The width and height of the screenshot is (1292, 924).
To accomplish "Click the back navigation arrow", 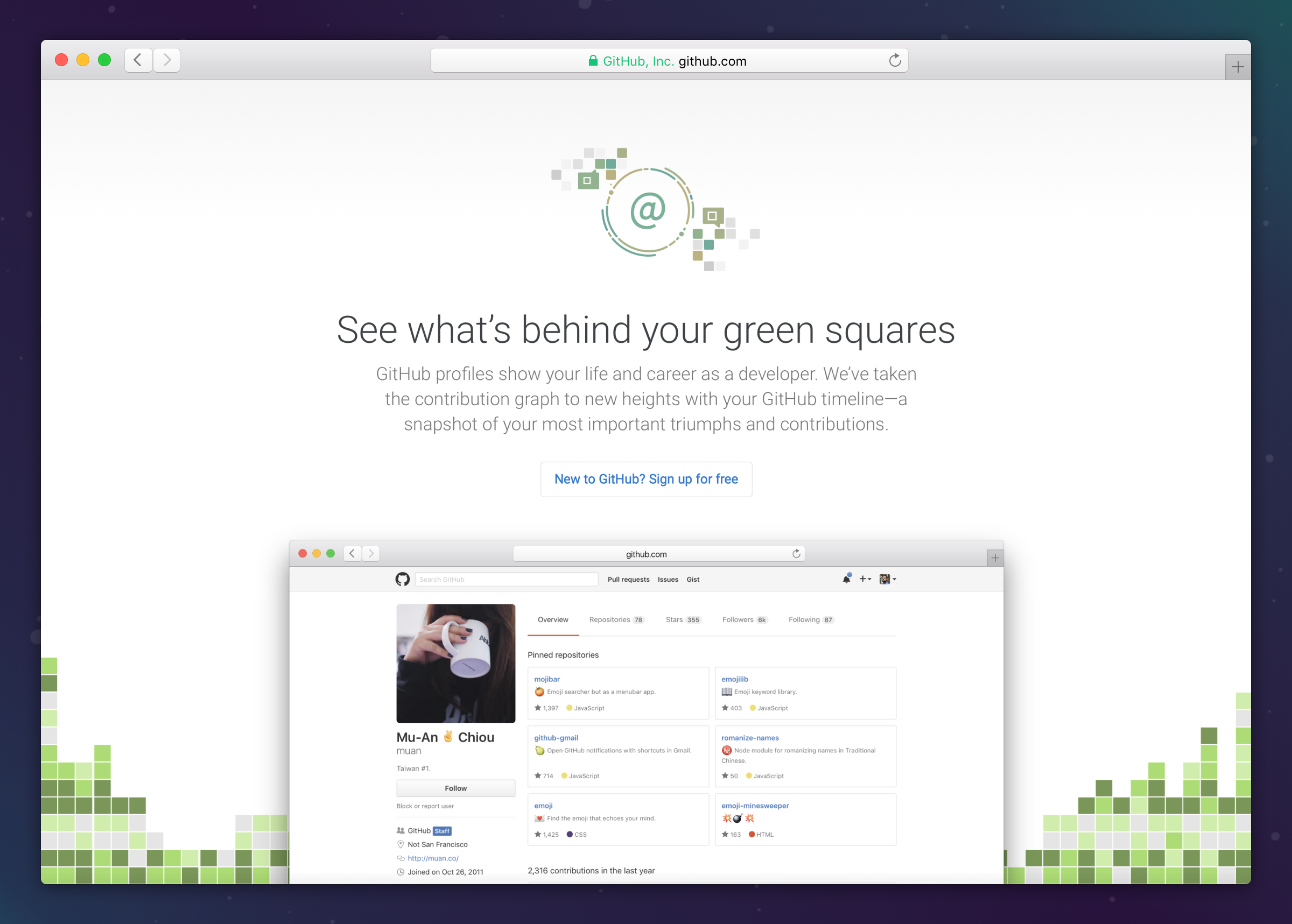I will (x=138, y=60).
